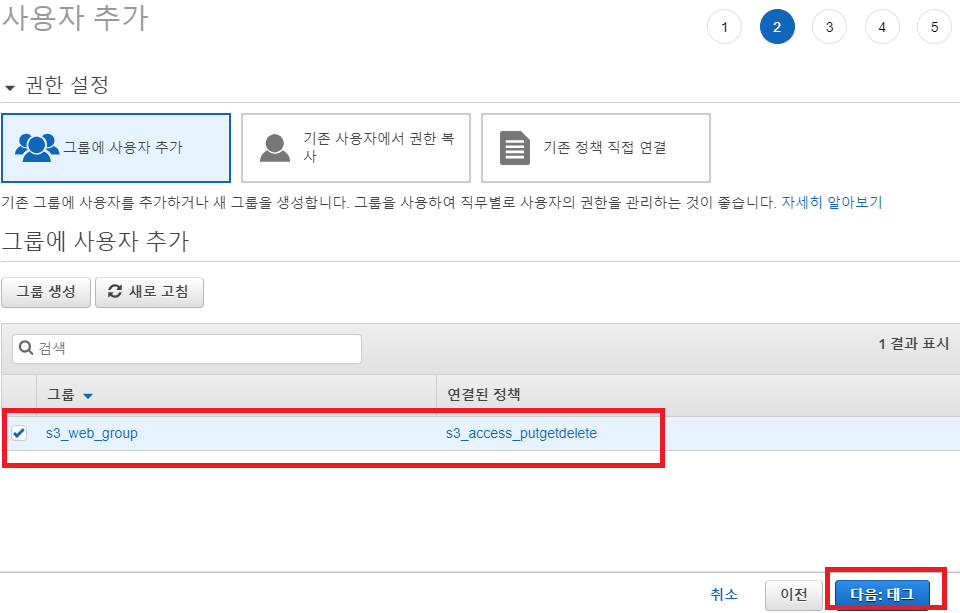Select step 4 circle
960x613 pixels.
882,27
